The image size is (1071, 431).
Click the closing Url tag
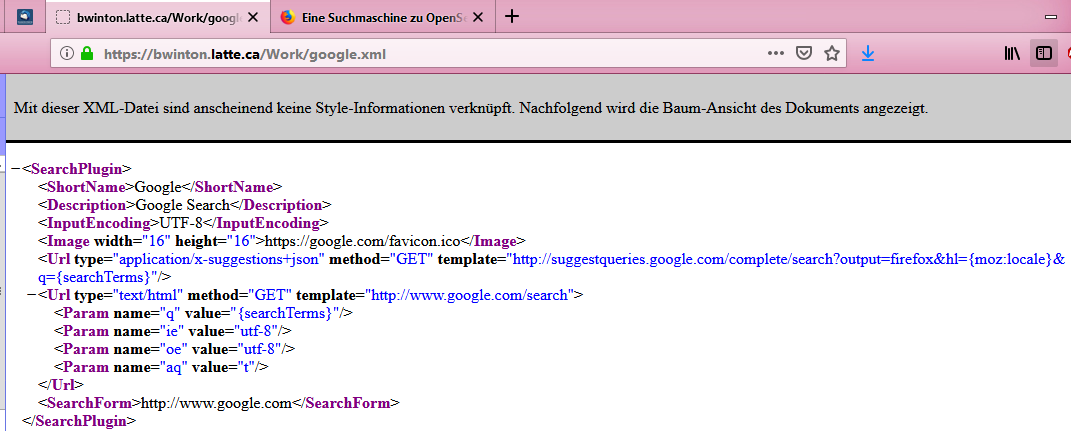coord(61,385)
